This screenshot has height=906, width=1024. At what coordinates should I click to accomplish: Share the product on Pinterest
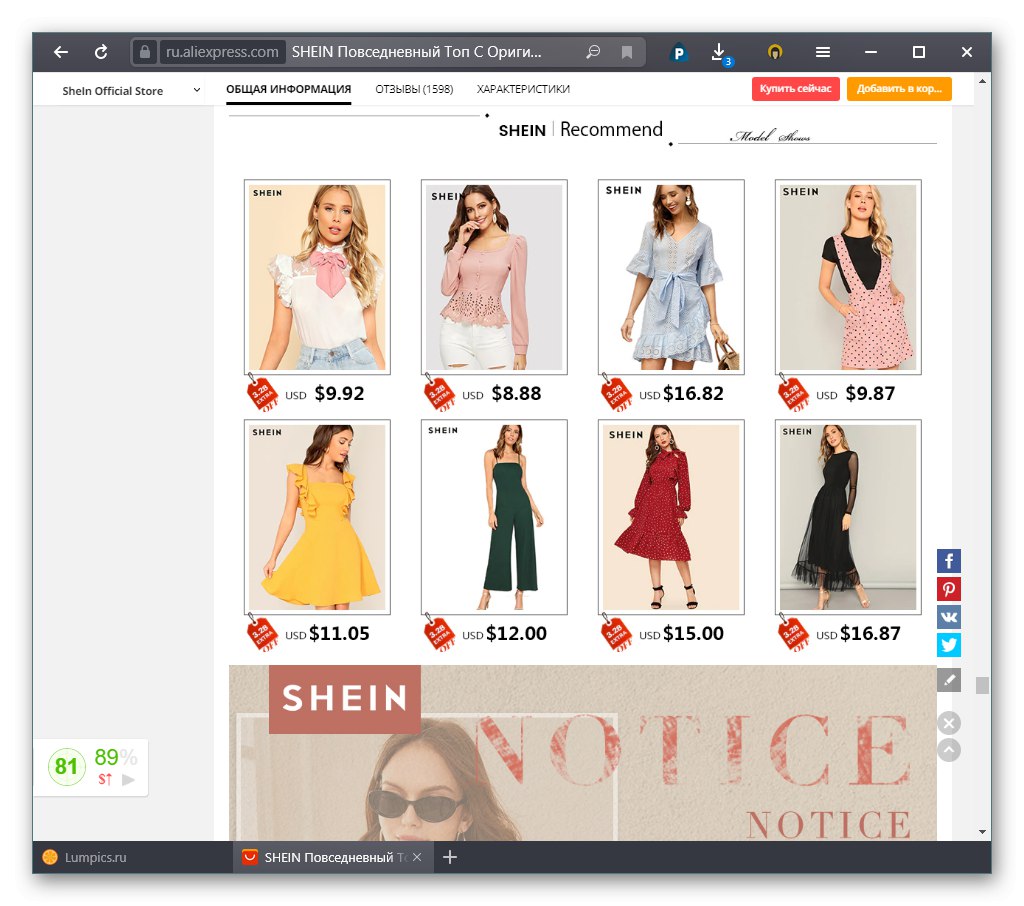(949, 589)
